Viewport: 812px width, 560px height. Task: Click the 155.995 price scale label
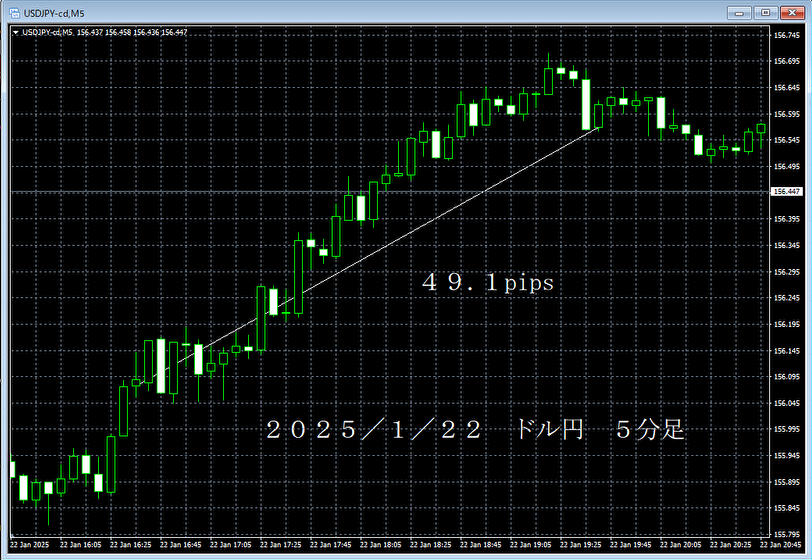tap(787, 429)
